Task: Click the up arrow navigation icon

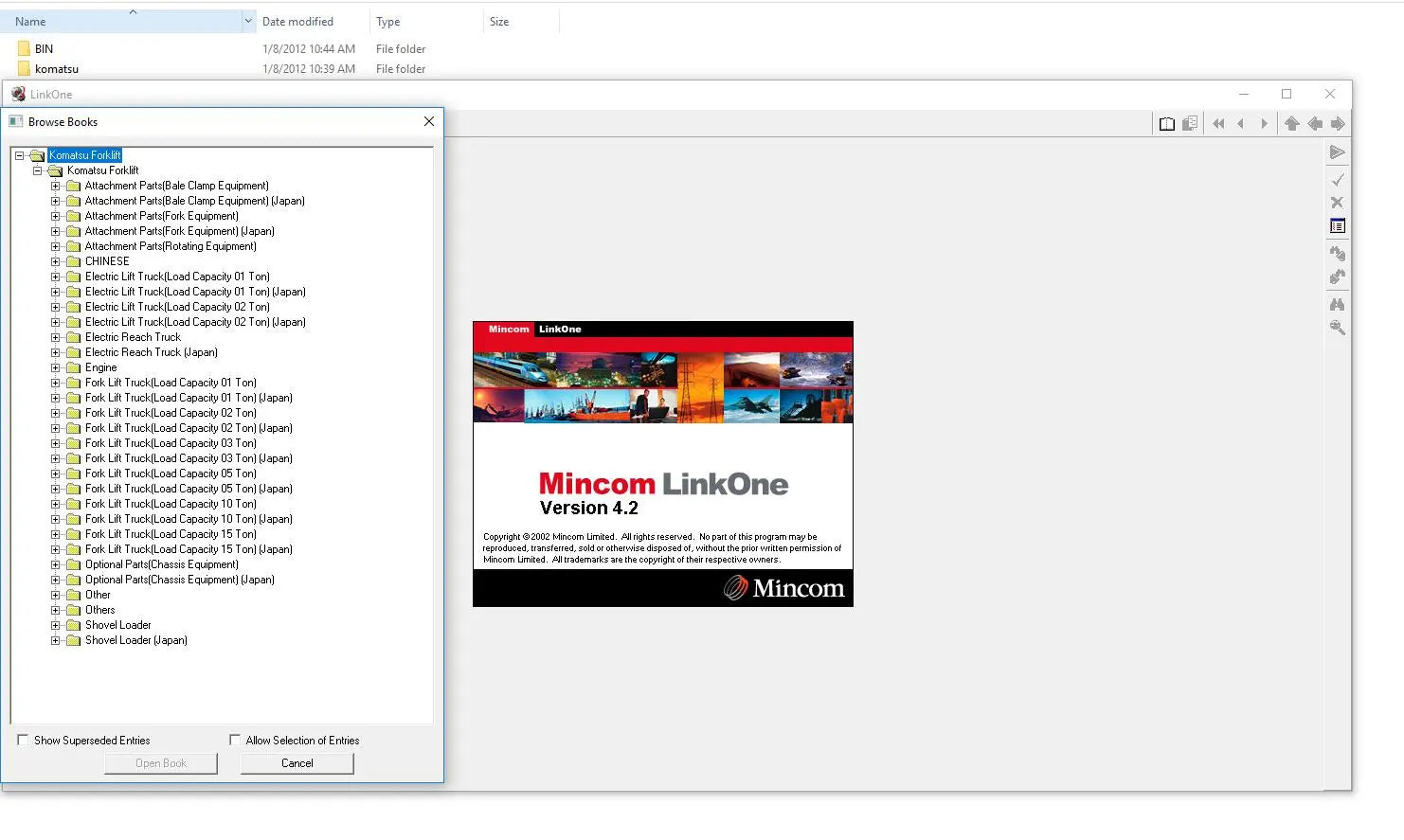Action: coord(1291,124)
